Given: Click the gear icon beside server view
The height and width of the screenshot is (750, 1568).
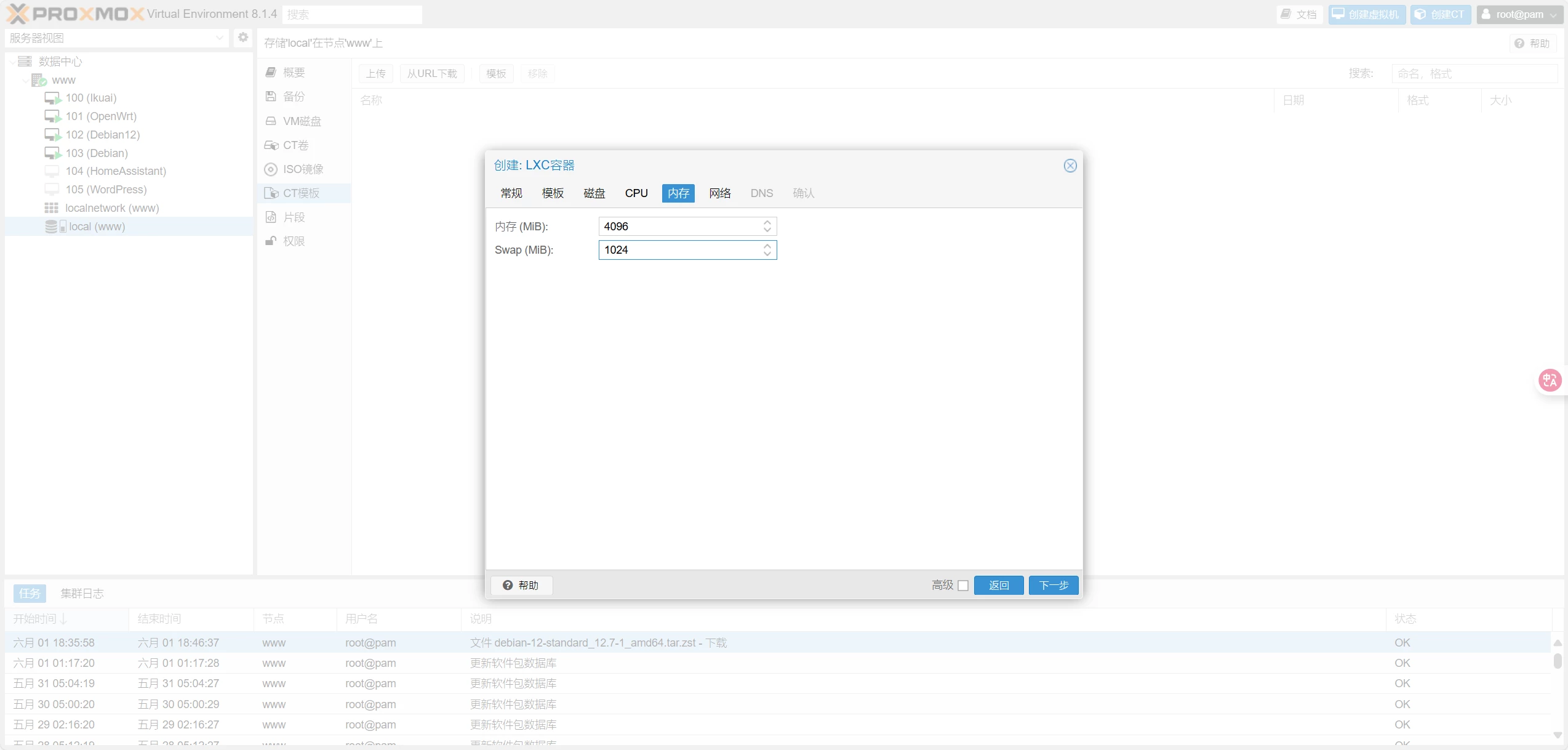Looking at the screenshot, I should click(x=243, y=38).
